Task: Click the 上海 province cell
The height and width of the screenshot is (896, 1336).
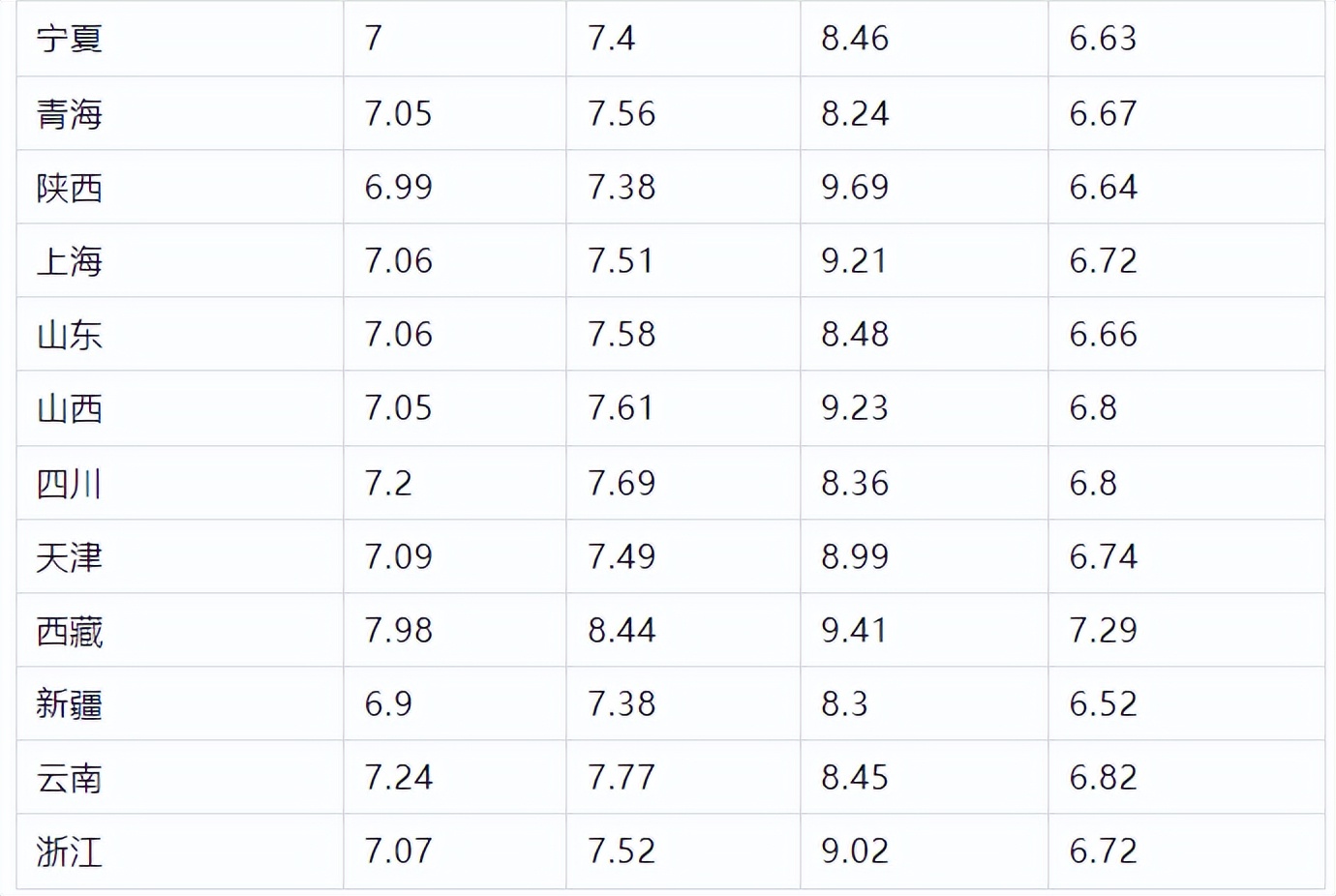Action: (180, 260)
